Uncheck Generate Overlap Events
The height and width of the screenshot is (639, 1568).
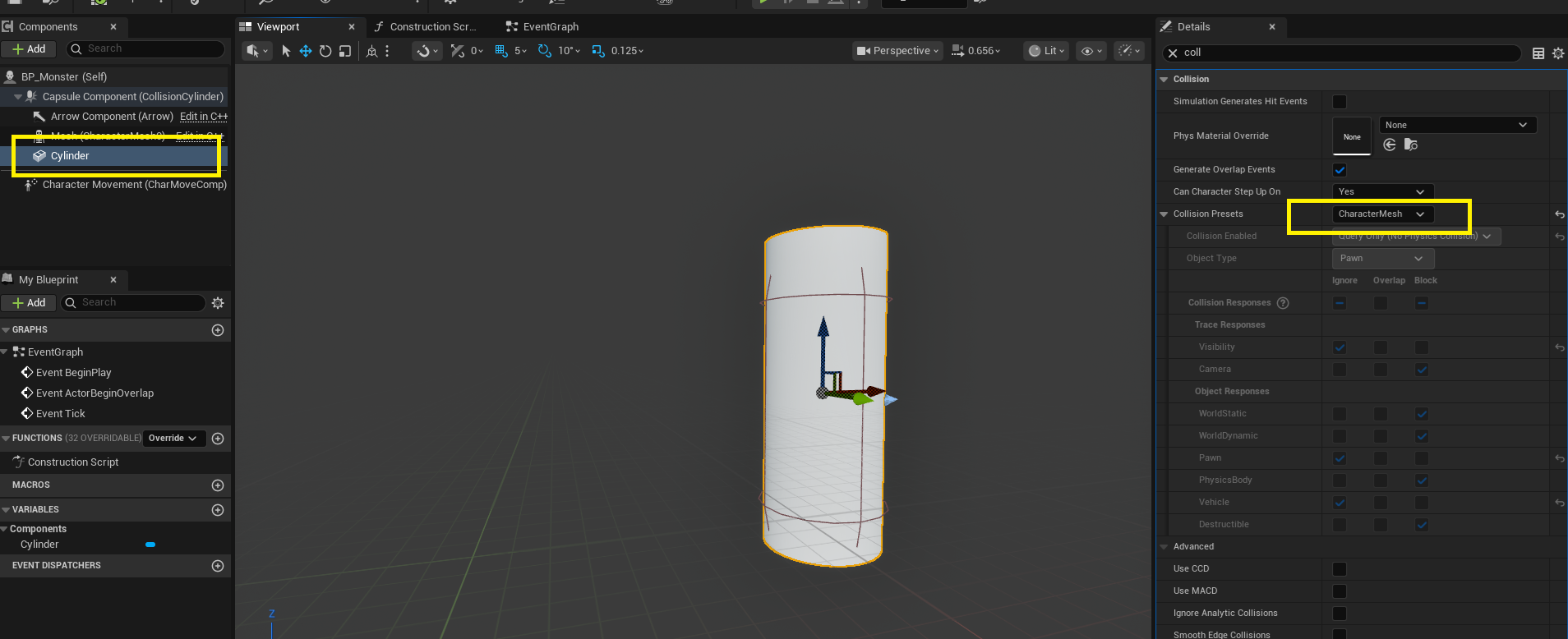(1340, 170)
